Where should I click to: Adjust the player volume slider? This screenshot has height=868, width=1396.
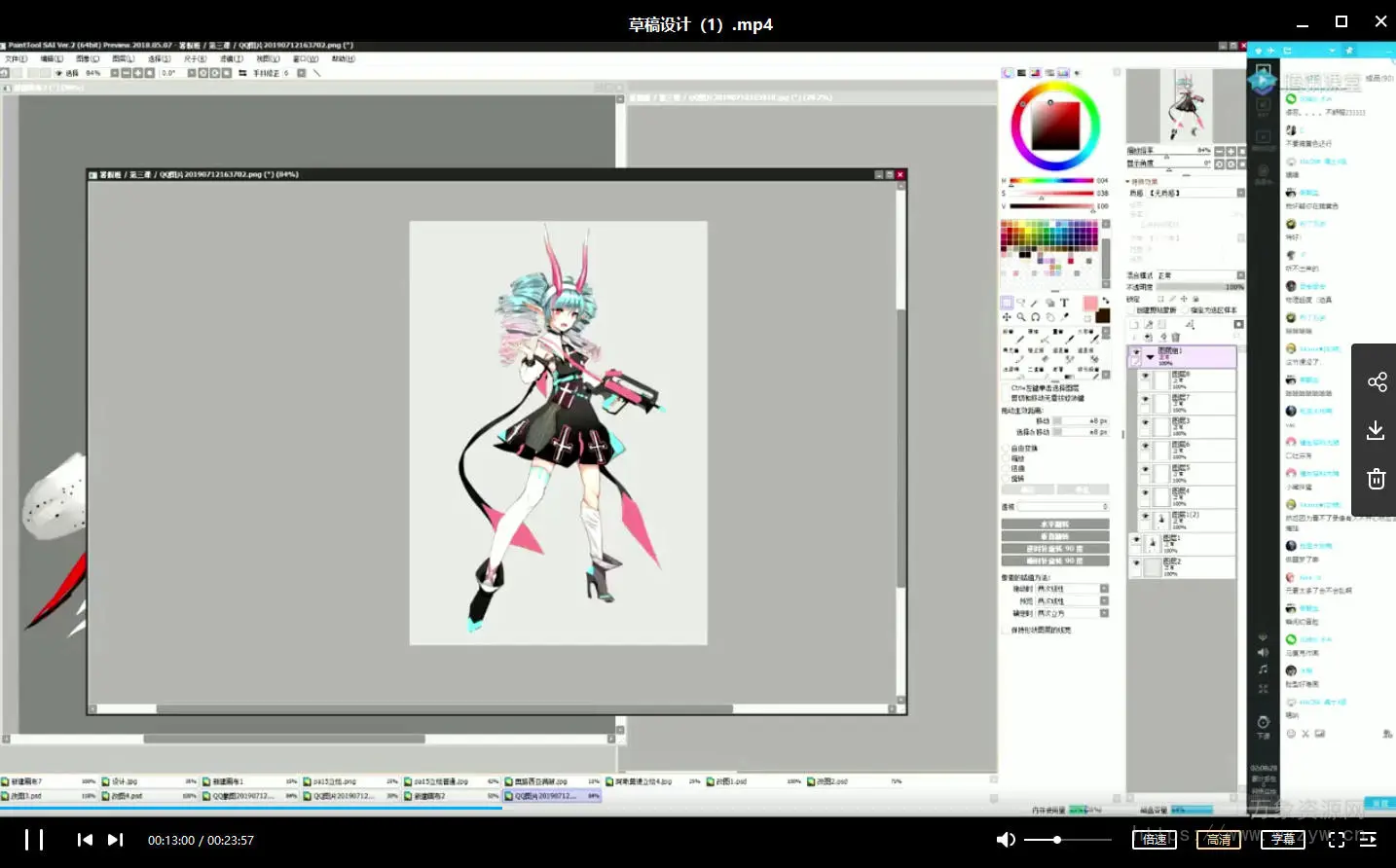coord(1057,840)
